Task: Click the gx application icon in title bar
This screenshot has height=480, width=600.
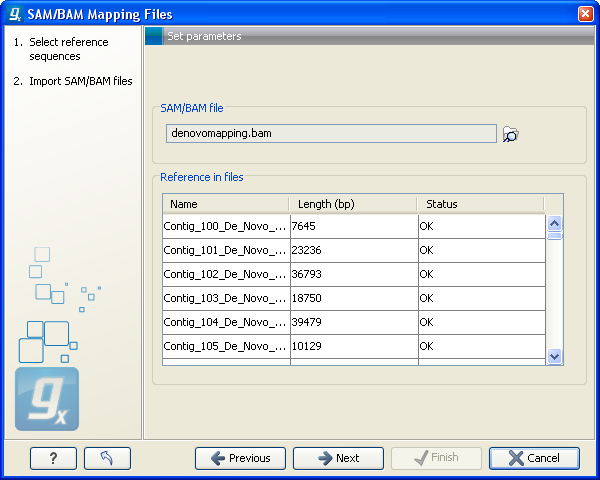Action: 15,14
